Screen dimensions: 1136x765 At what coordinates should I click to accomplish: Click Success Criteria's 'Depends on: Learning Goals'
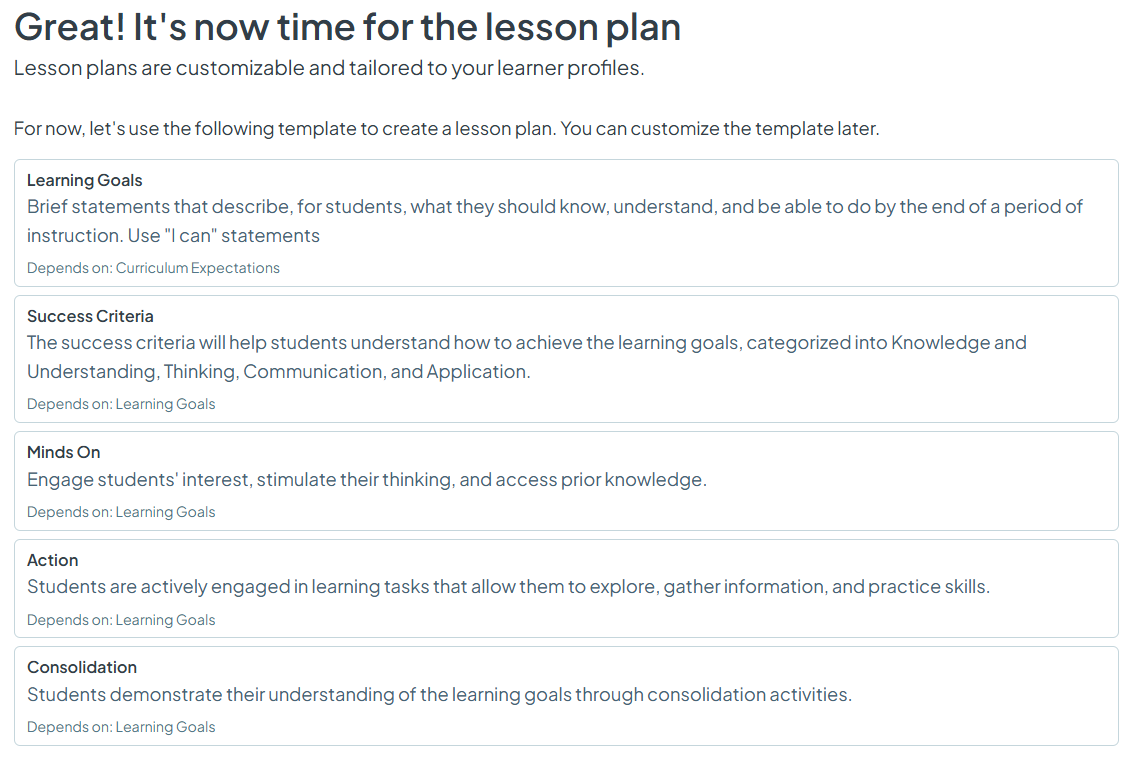[121, 404]
